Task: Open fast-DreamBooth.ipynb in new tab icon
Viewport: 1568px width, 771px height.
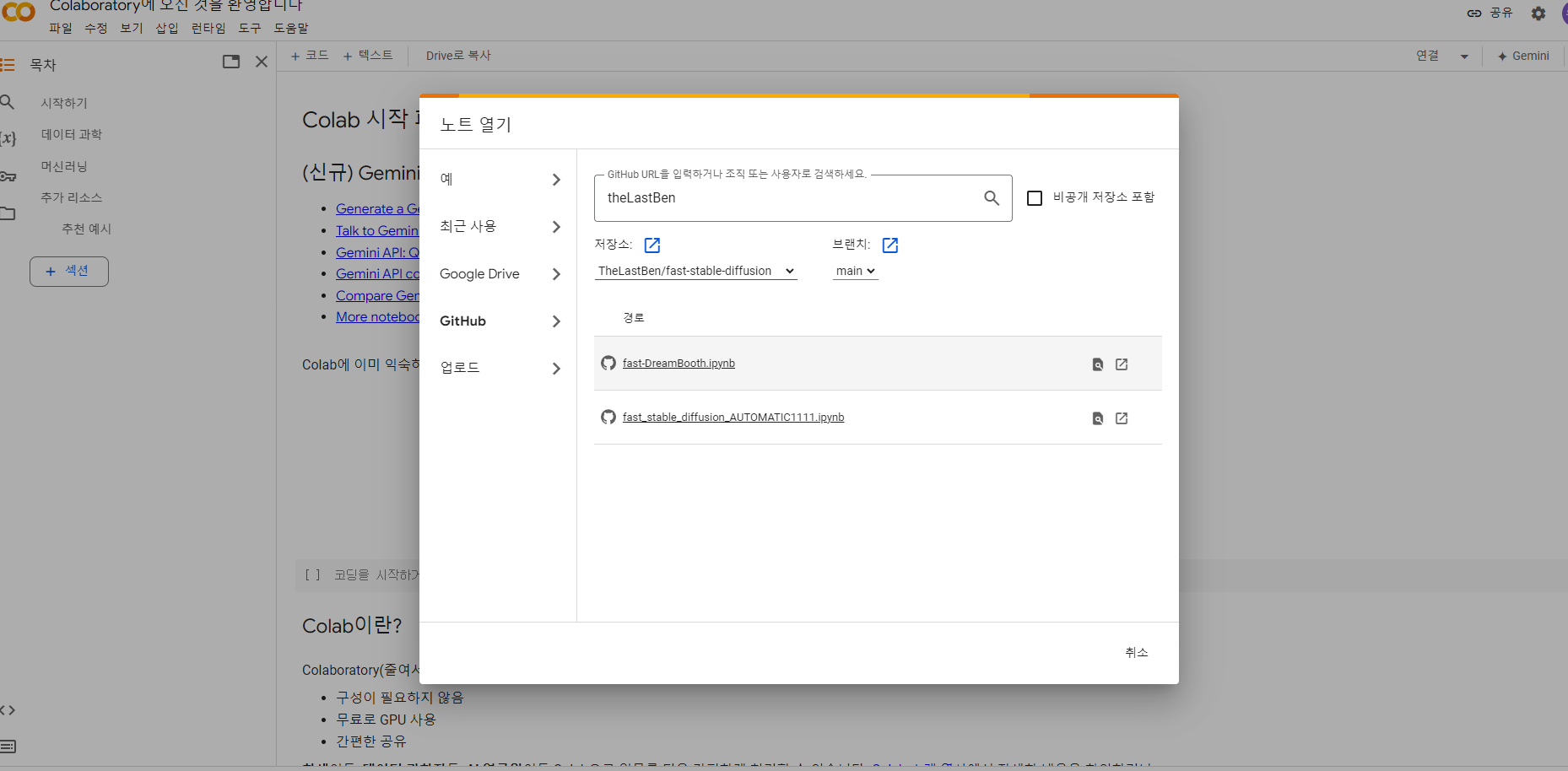Action: pyautogui.click(x=1122, y=364)
